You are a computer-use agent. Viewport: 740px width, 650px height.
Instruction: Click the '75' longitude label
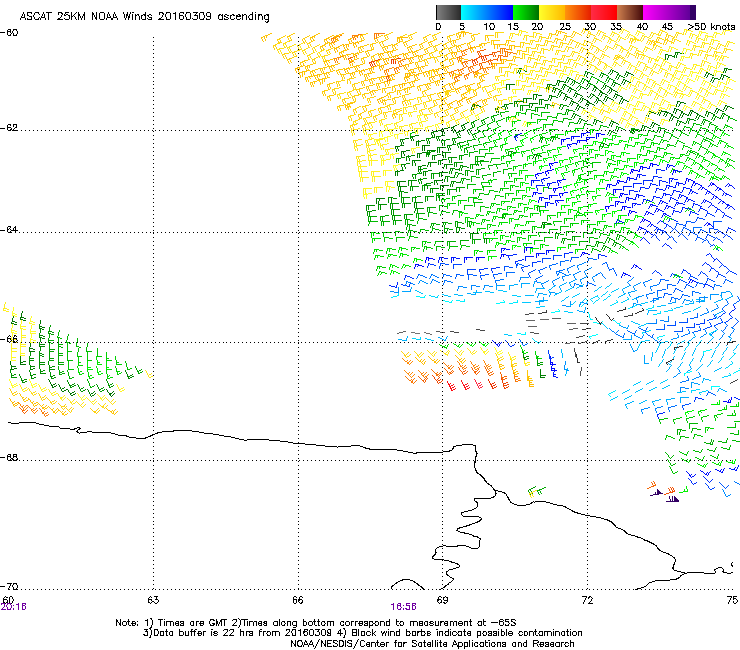[733, 600]
